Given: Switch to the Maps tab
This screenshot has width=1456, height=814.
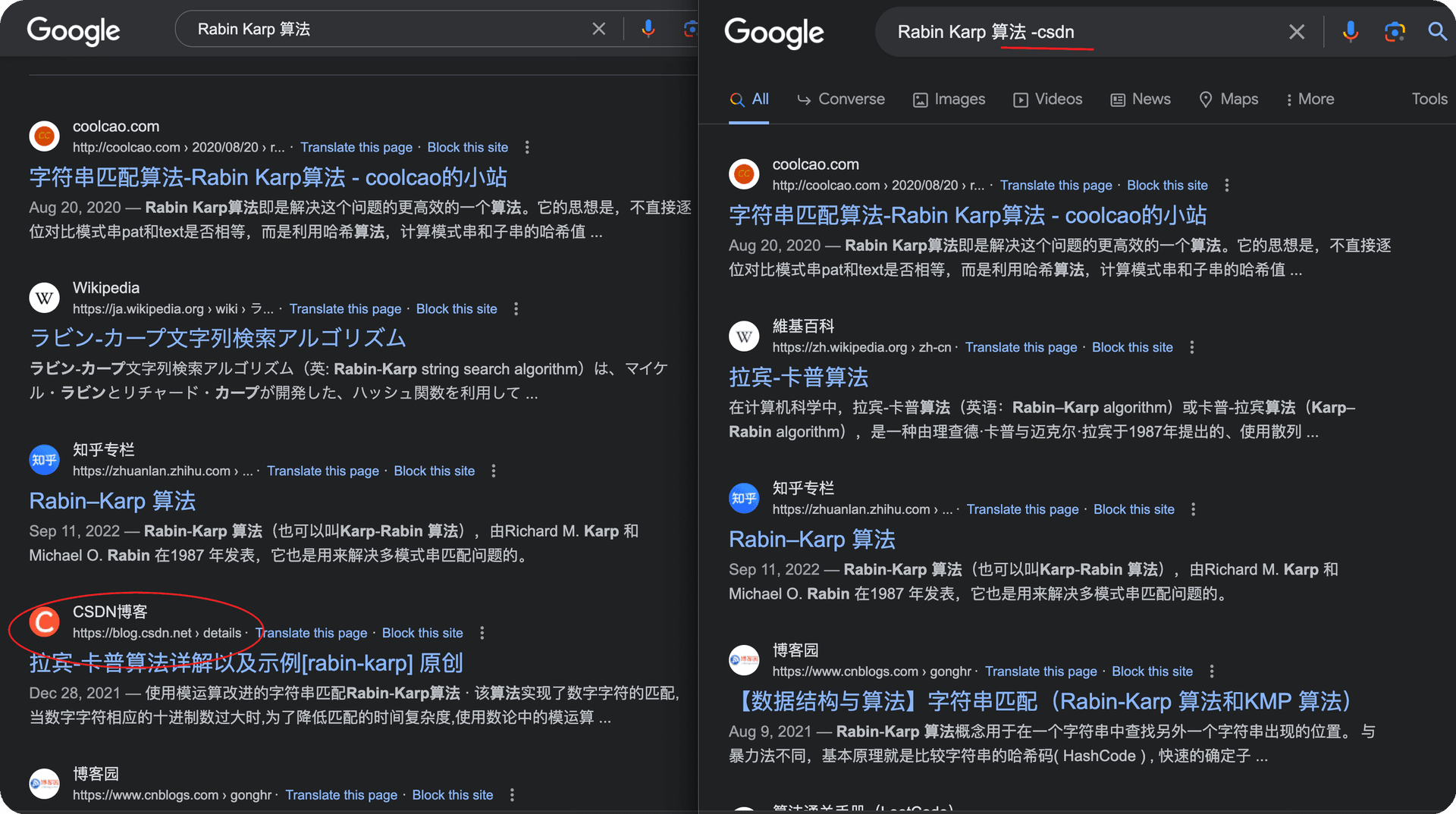Looking at the screenshot, I should (x=1228, y=99).
